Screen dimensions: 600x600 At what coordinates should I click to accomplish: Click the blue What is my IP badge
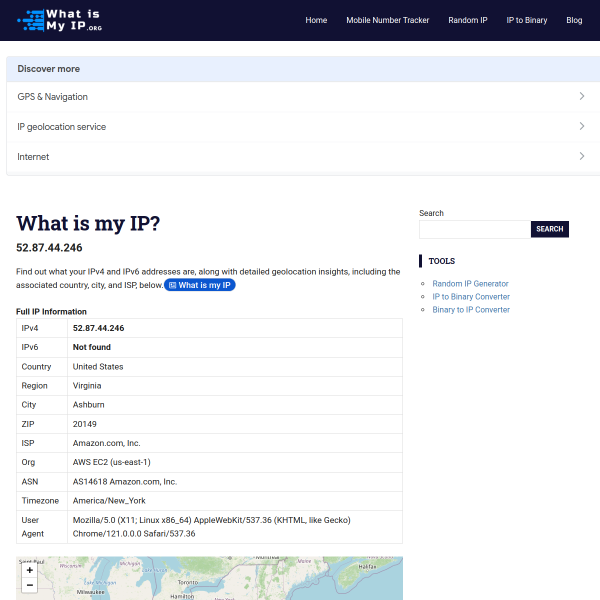click(200, 285)
